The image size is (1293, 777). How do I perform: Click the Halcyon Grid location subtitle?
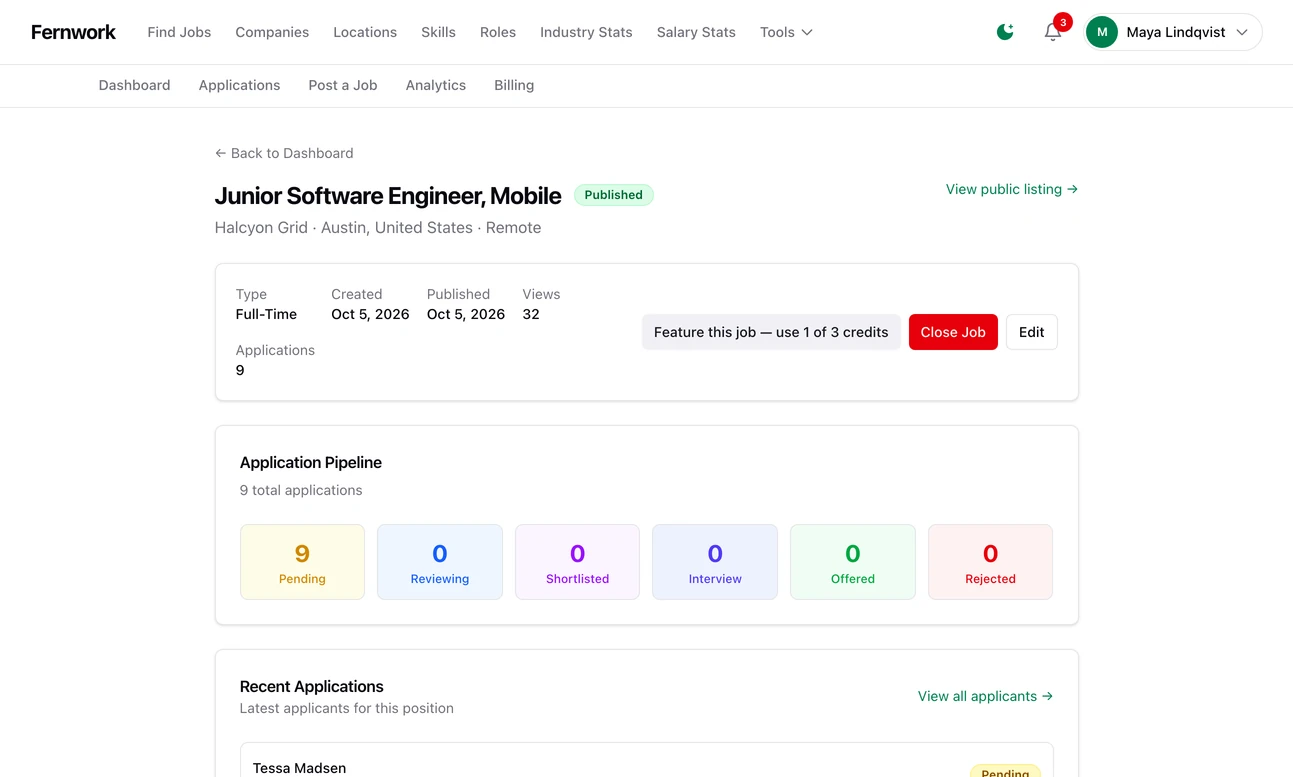pos(378,227)
